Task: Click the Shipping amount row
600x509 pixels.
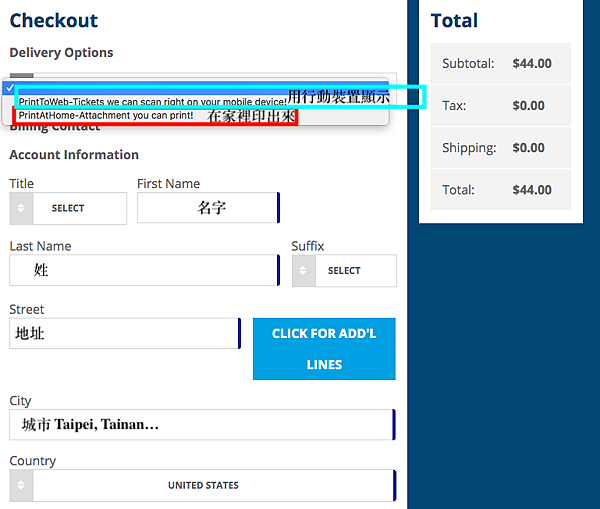Action: click(x=500, y=148)
